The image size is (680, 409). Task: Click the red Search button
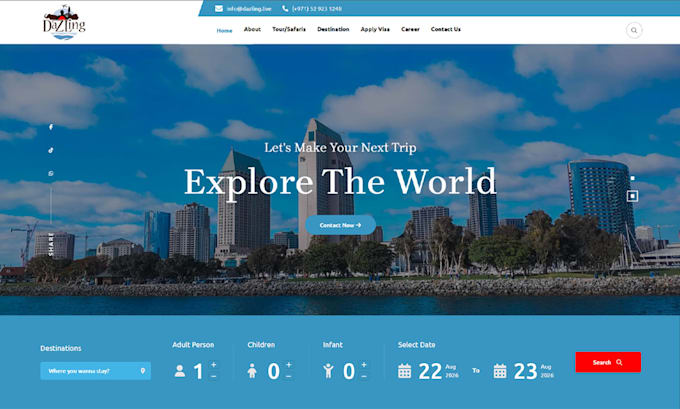click(x=608, y=362)
